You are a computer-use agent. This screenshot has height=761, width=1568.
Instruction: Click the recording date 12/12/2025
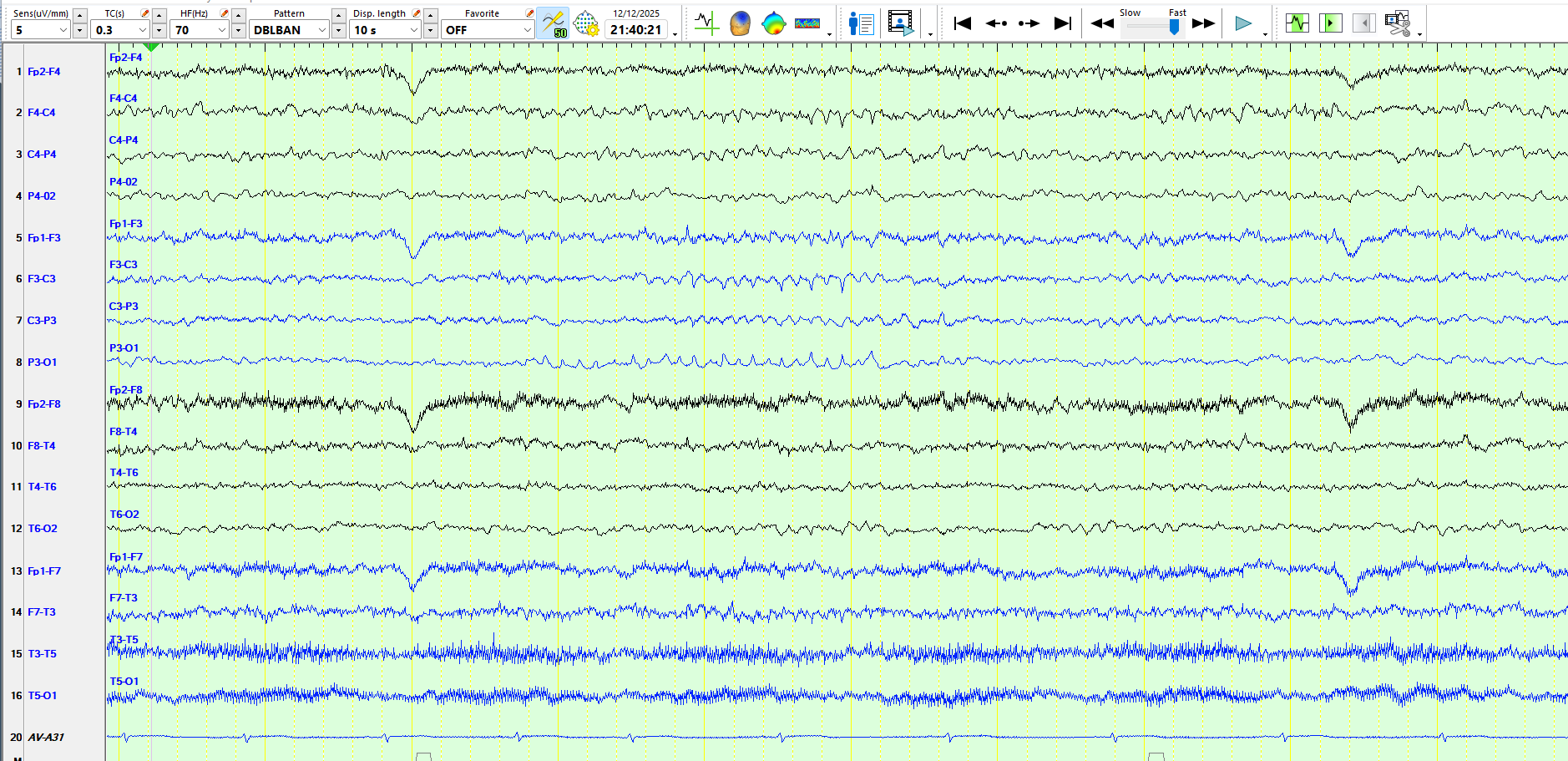(x=636, y=13)
